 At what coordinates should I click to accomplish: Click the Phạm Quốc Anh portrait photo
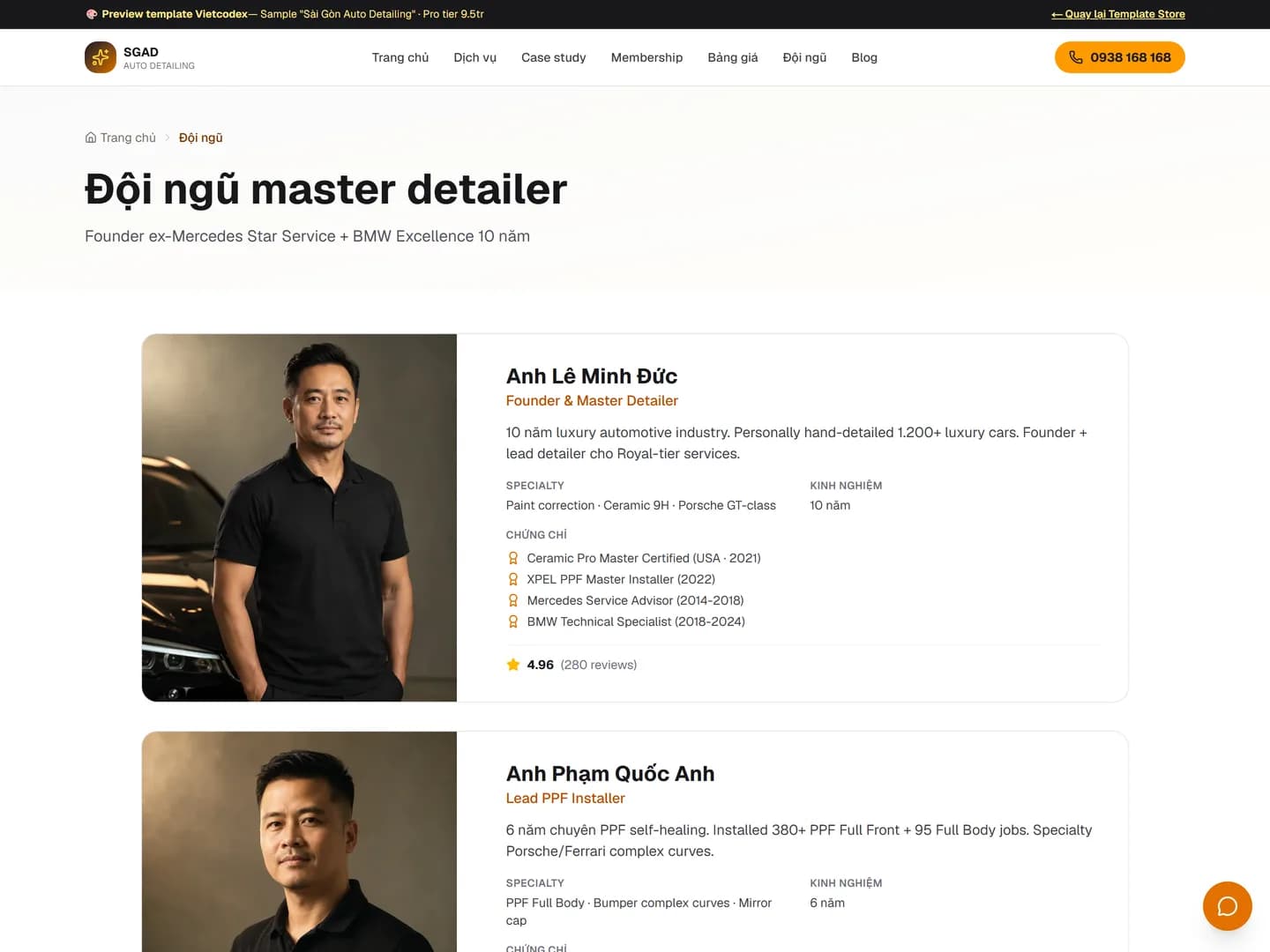pyautogui.click(x=299, y=842)
